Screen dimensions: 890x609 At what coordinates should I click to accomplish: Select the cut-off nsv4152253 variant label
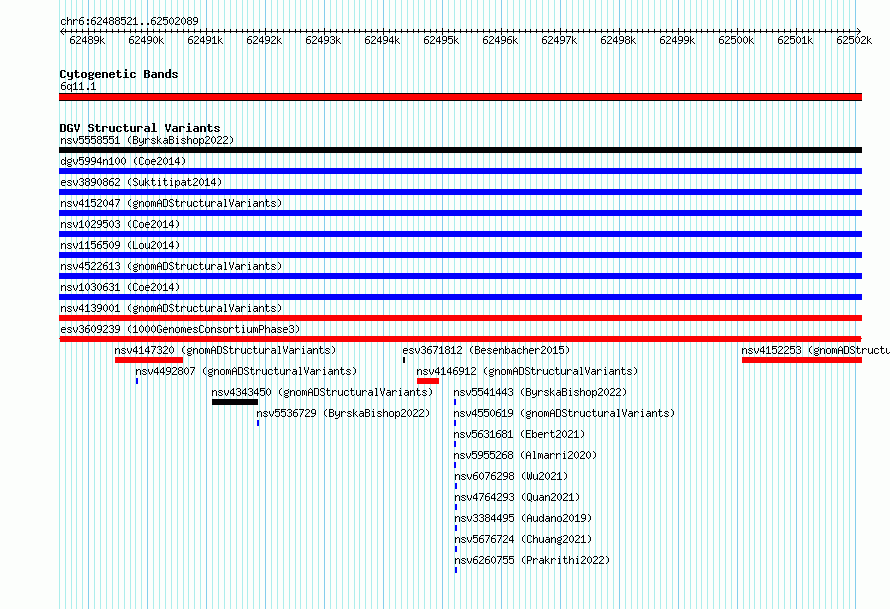(x=815, y=350)
